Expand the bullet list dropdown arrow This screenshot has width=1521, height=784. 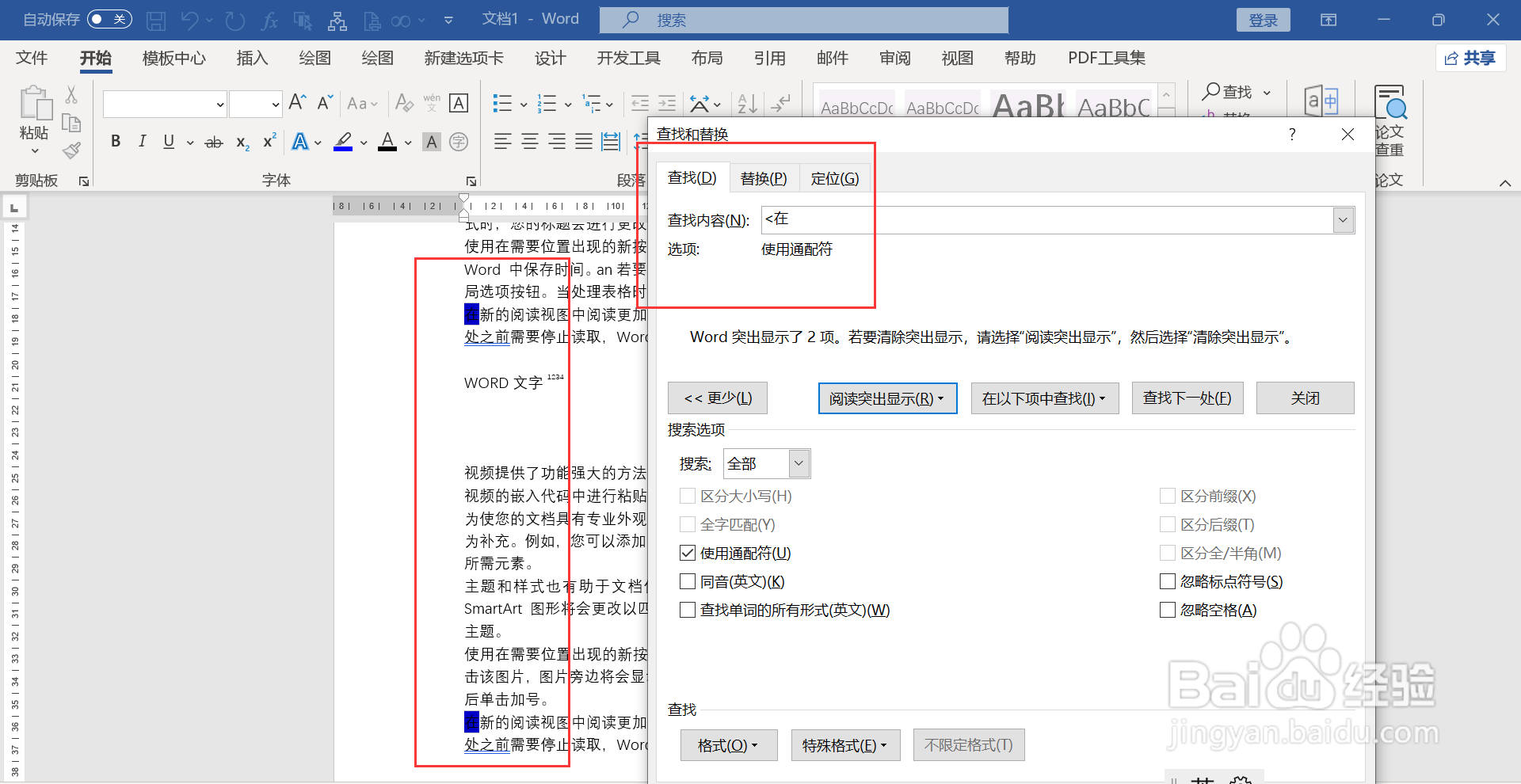click(523, 104)
